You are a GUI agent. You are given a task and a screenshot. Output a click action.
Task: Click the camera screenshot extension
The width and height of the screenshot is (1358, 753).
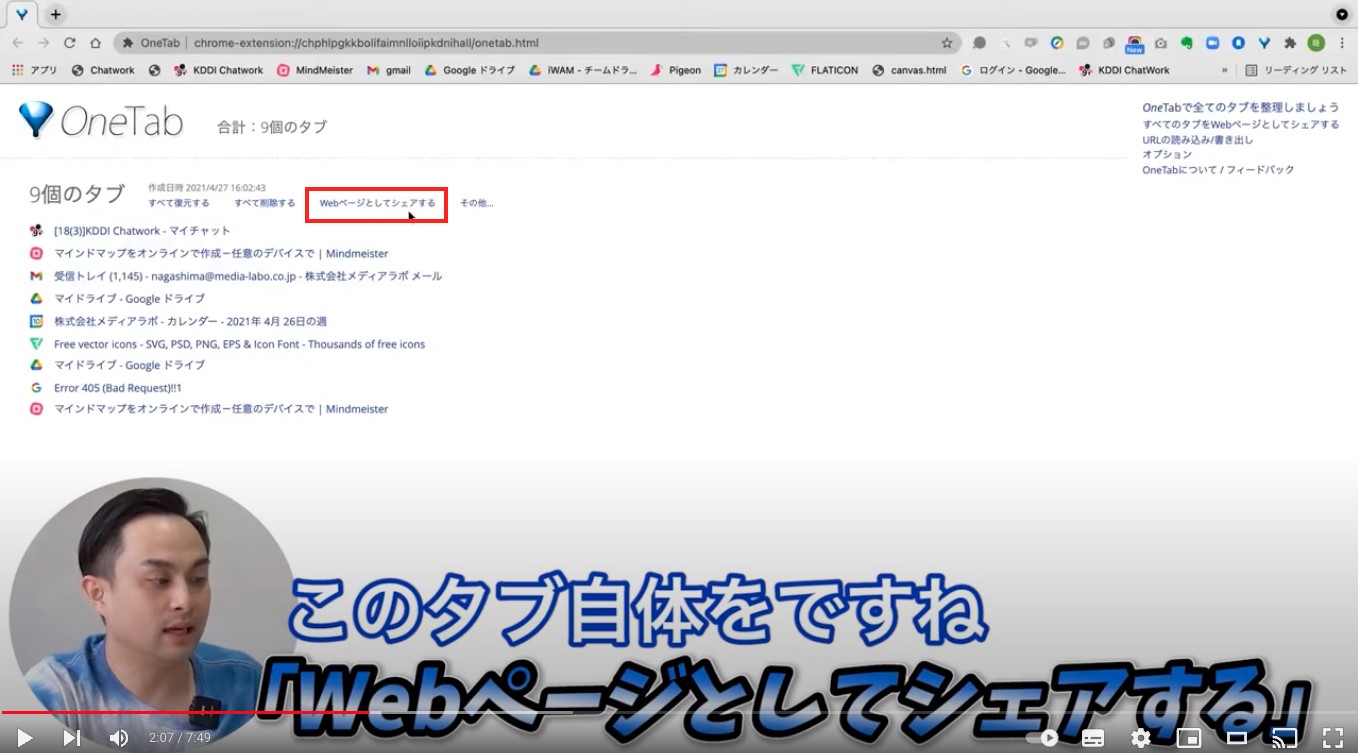pyautogui.click(x=1161, y=43)
